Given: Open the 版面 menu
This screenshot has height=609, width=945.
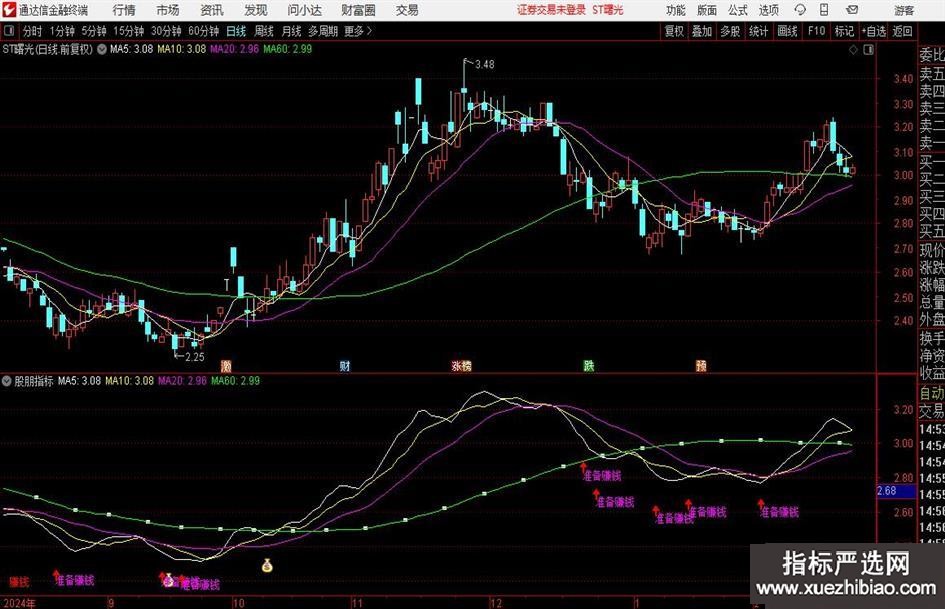Looking at the screenshot, I should tap(706, 10).
